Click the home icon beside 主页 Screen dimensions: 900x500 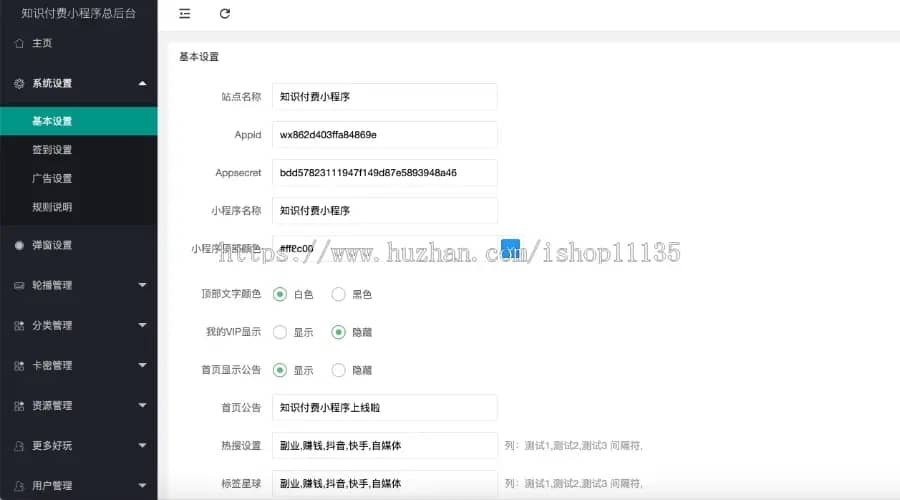click(19, 43)
